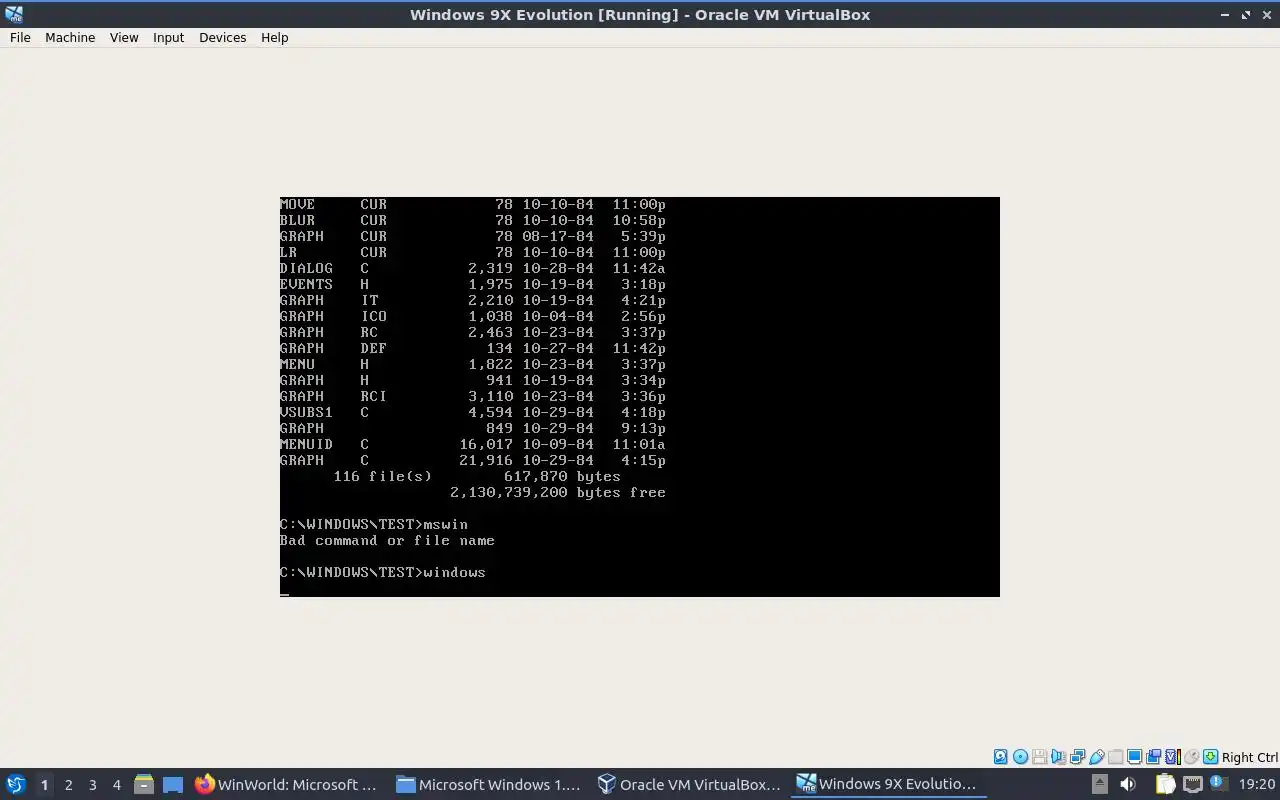Click the 617,870 bytes total text
This screenshot has width=1280, height=800.
(x=562, y=476)
